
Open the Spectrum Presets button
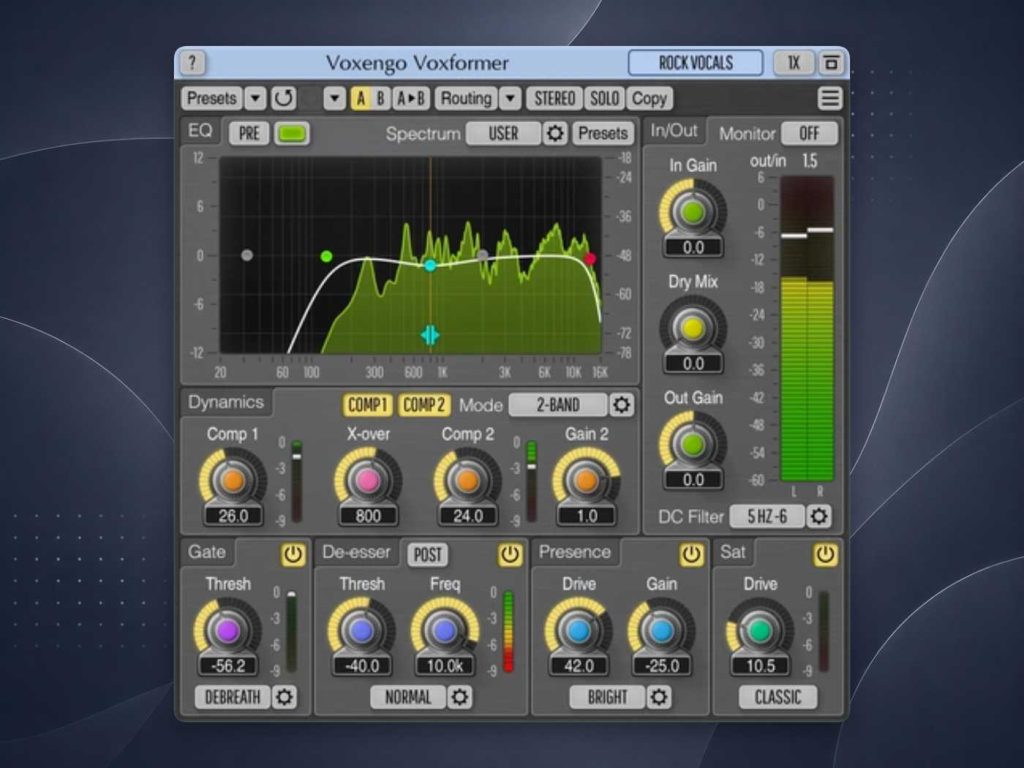pyautogui.click(x=603, y=133)
